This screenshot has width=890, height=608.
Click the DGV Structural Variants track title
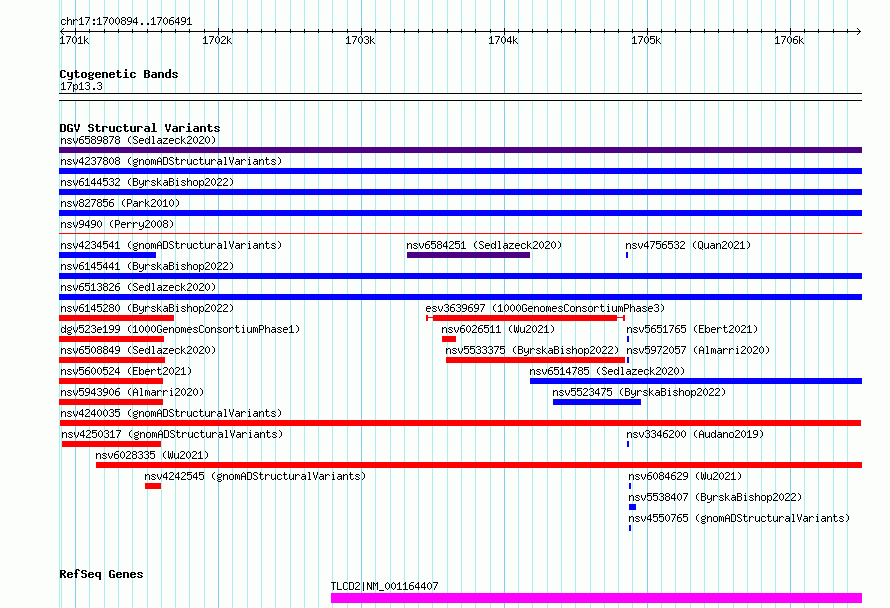pyautogui.click(x=140, y=128)
